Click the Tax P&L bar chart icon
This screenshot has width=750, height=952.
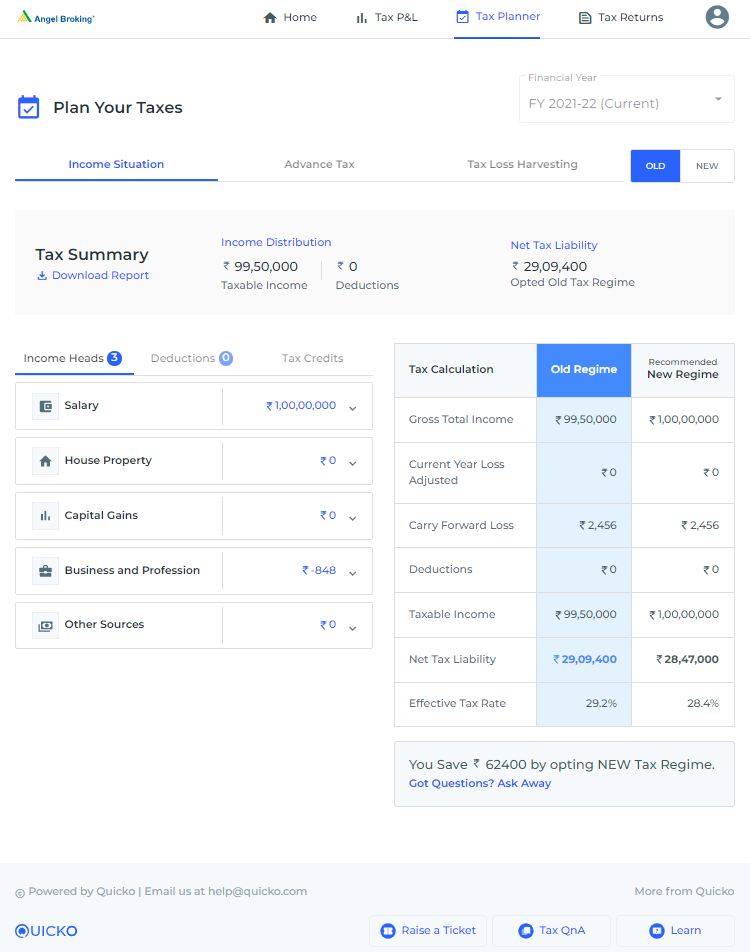pos(361,18)
